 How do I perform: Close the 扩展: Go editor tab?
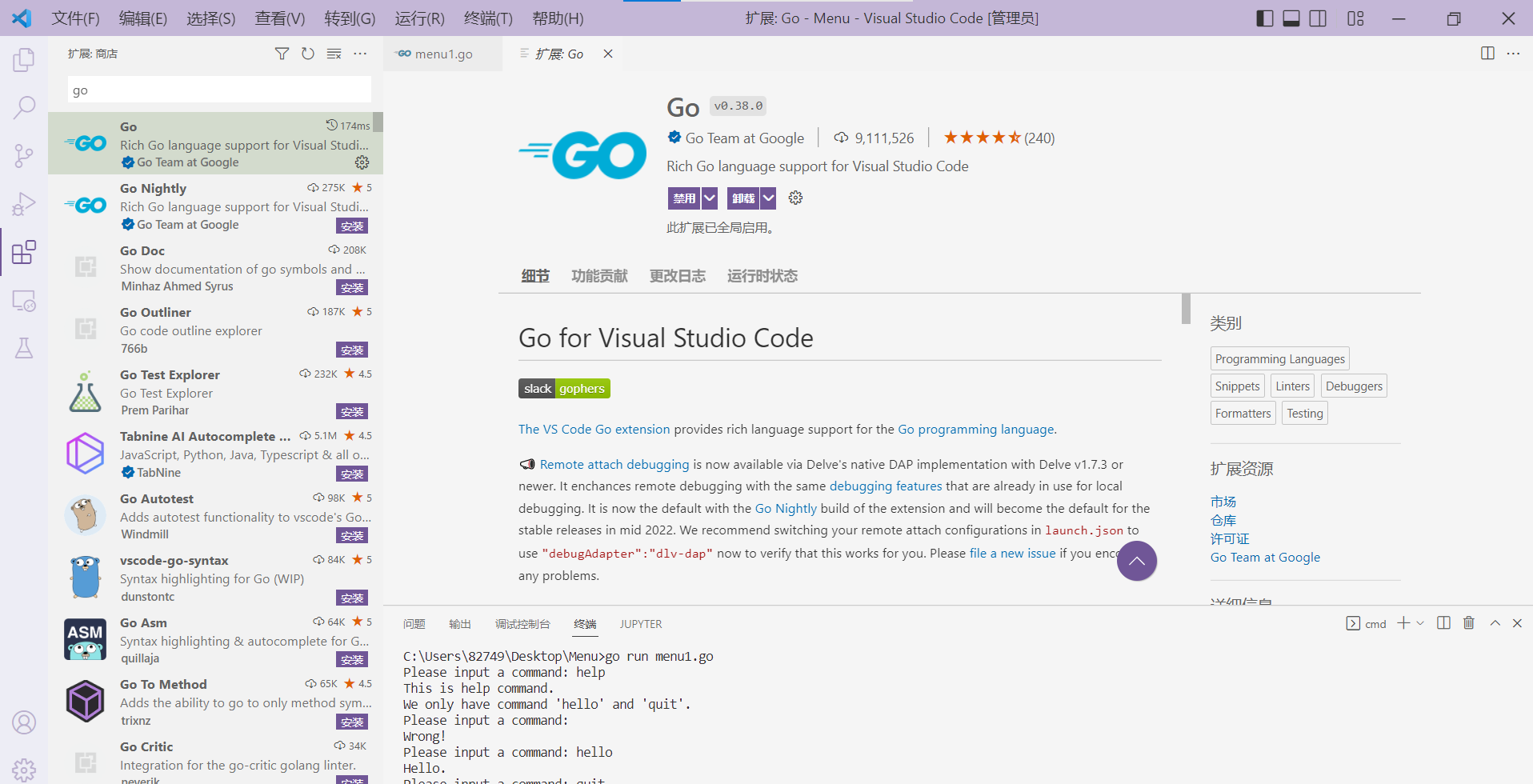pos(608,54)
